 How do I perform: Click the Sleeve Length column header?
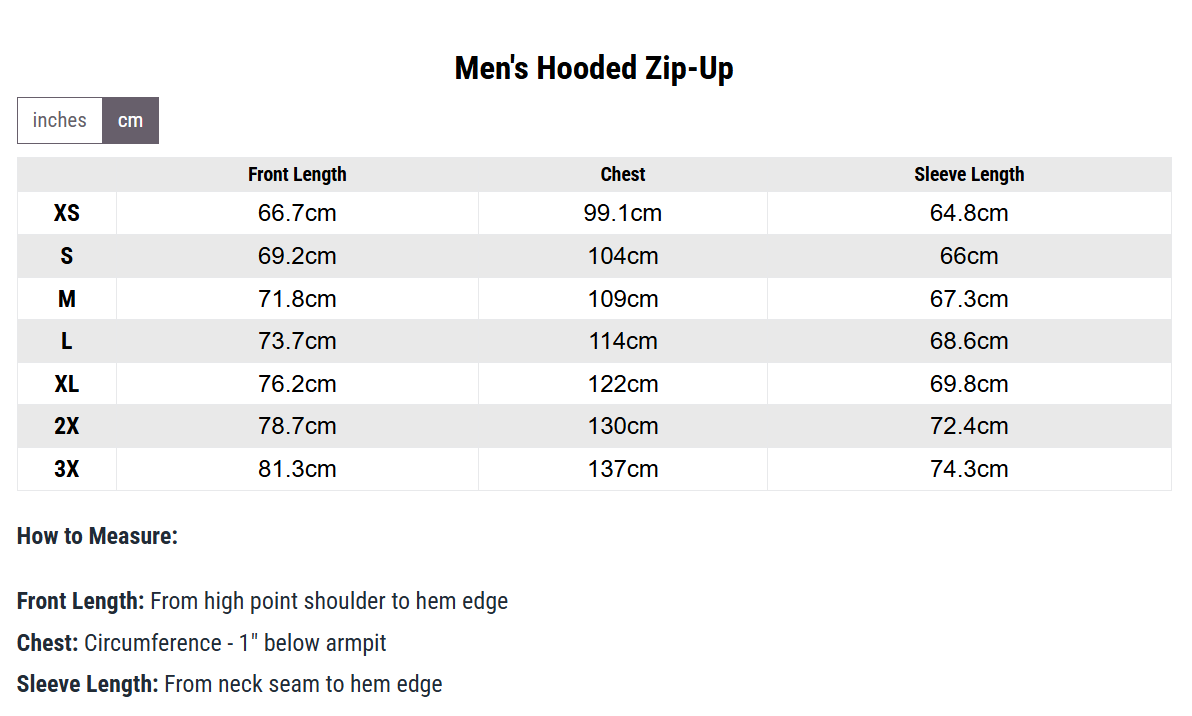969,174
